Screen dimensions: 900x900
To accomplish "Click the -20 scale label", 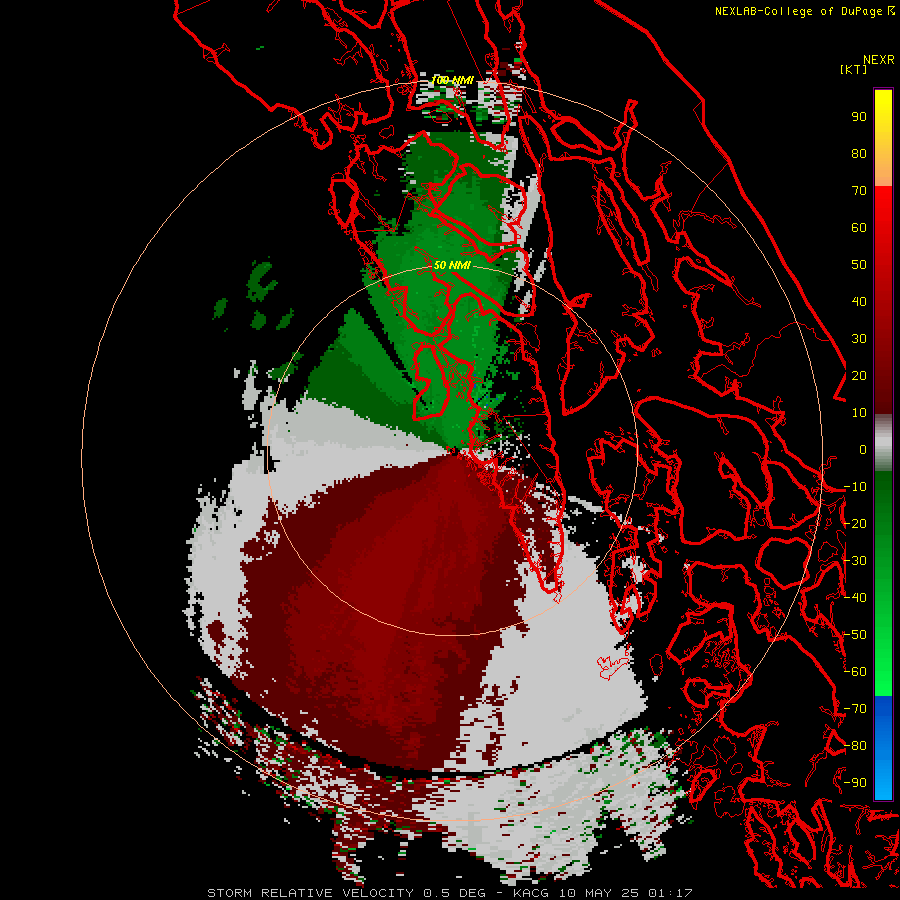I will click(855, 524).
